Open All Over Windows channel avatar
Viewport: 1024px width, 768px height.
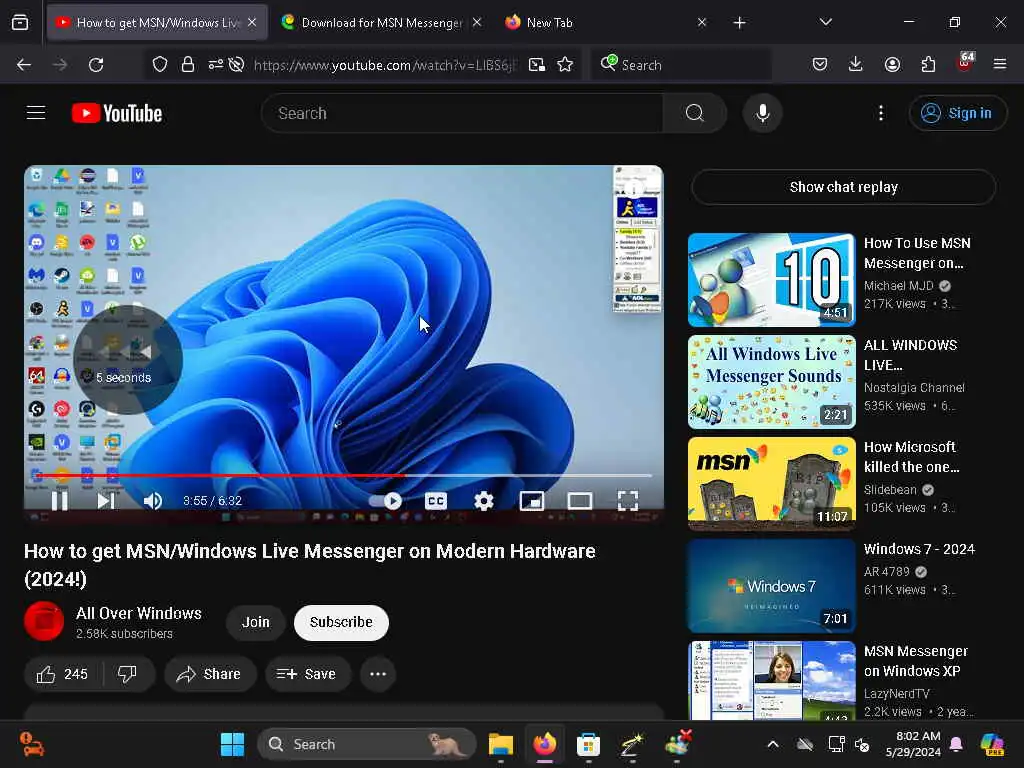click(x=44, y=621)
